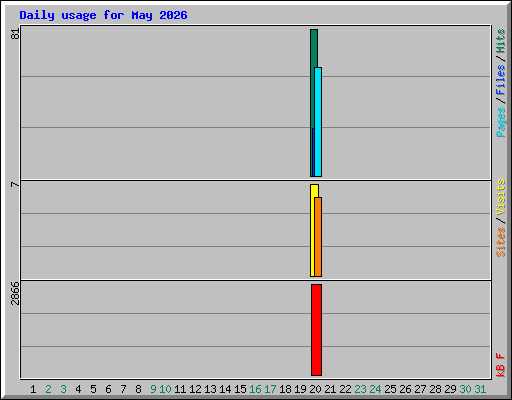Click day label 22 on x-axis
The width and height of the screenshot is (512, 400).
click(345, 389)
